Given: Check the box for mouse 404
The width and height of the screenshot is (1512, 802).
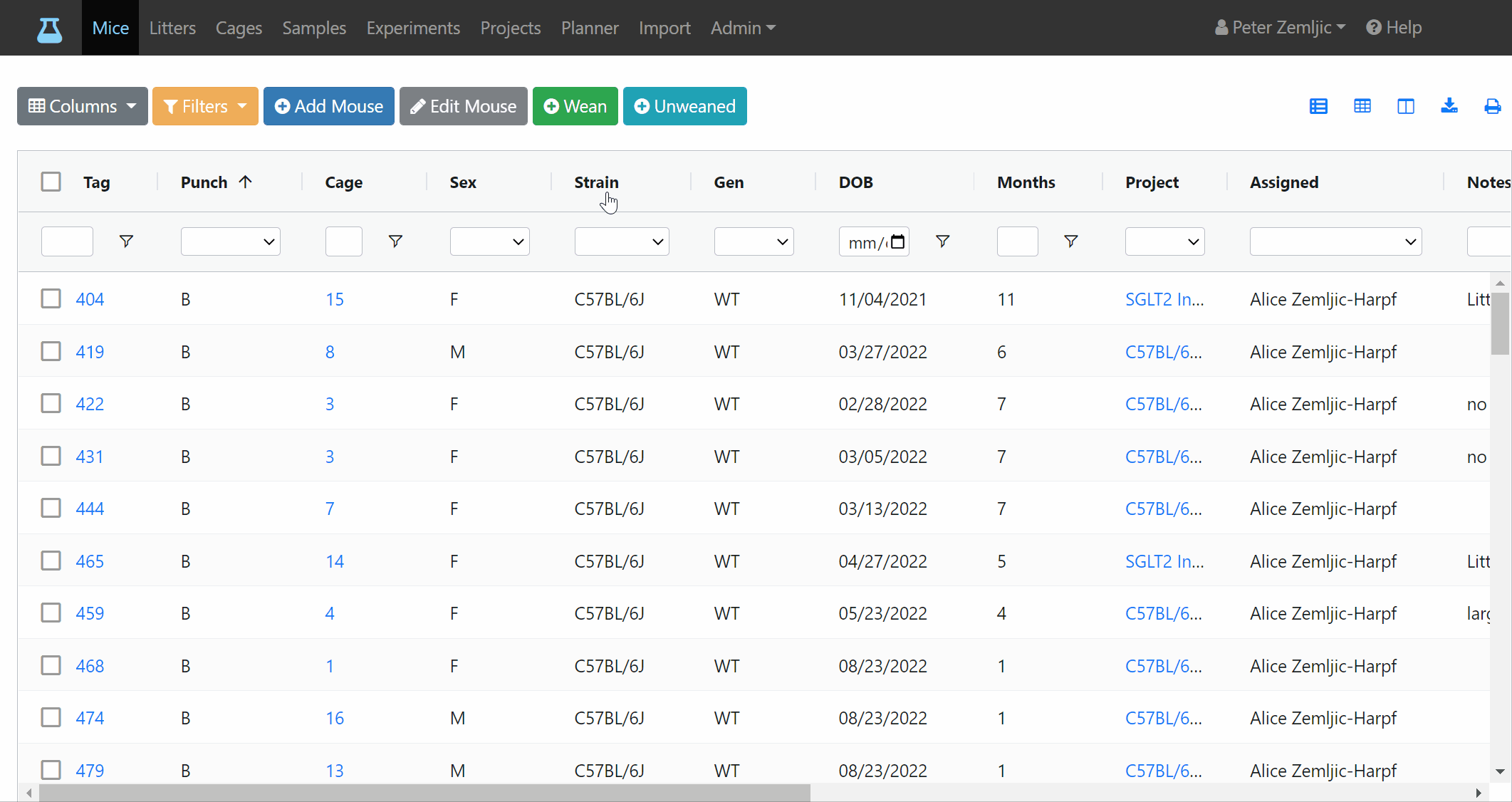Looking at the screenshot, I should coord(51,298).
